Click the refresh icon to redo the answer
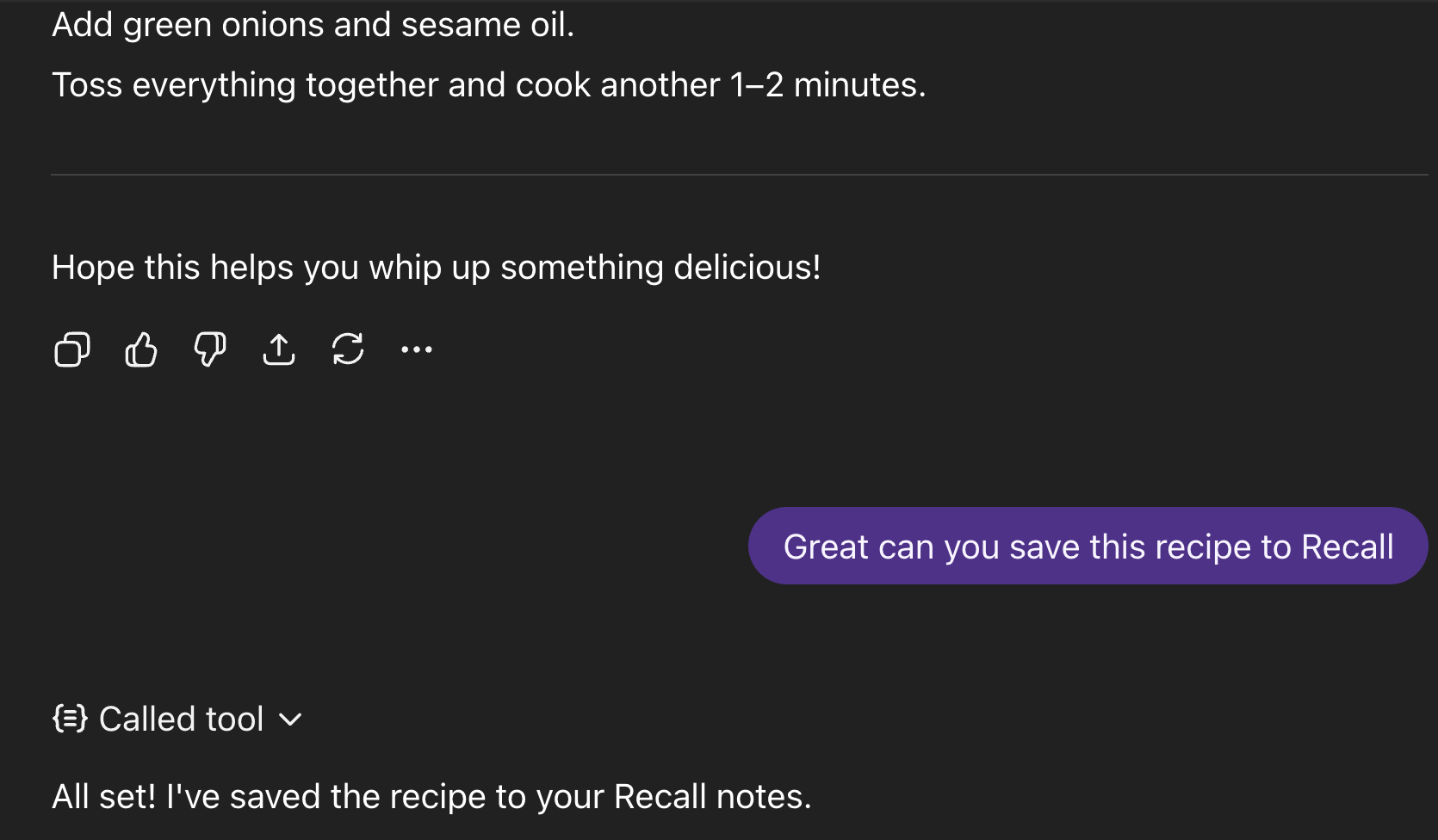The height and width of the screenshot is (840, 1438). pos(348,349)
